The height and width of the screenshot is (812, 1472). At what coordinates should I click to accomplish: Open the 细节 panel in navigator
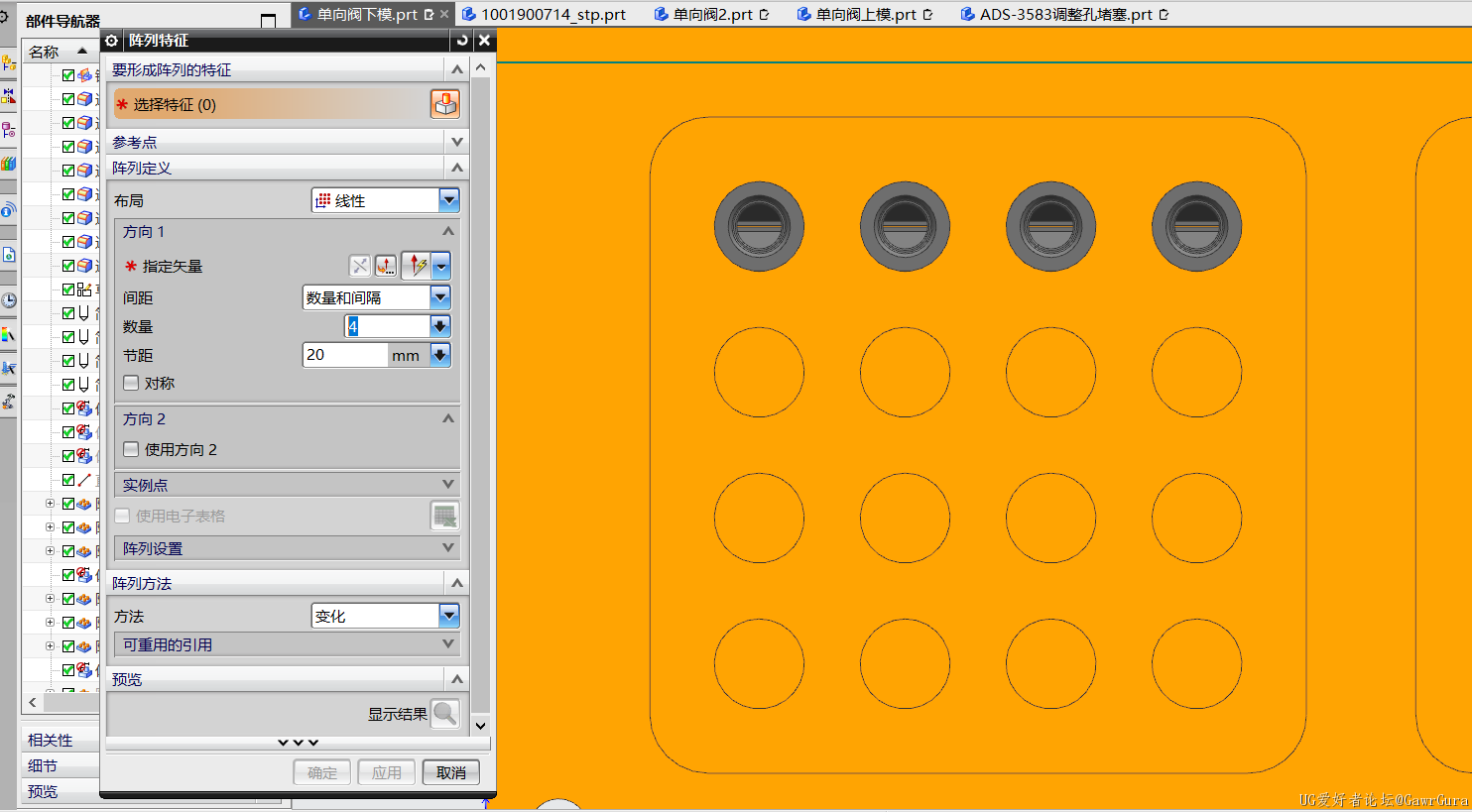tap(61, 765)
